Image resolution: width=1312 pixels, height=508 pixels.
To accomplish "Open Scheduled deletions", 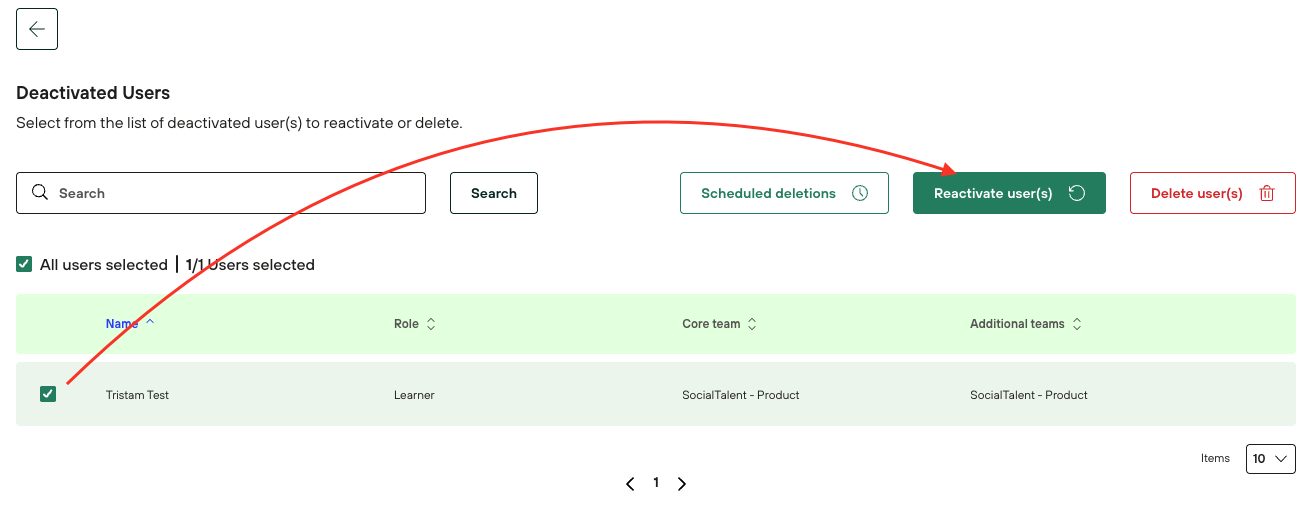I will [x=768, y=193].
